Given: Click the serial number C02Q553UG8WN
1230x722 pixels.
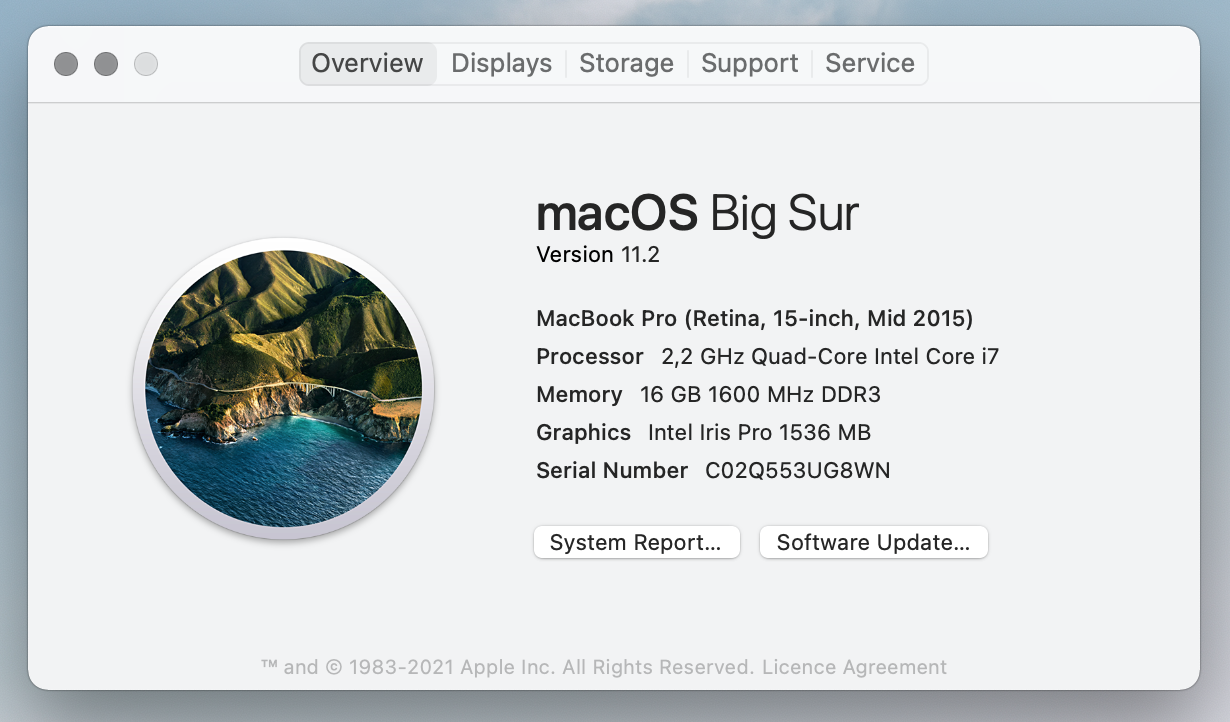Looking at the screenshot, I should (798, 470).
